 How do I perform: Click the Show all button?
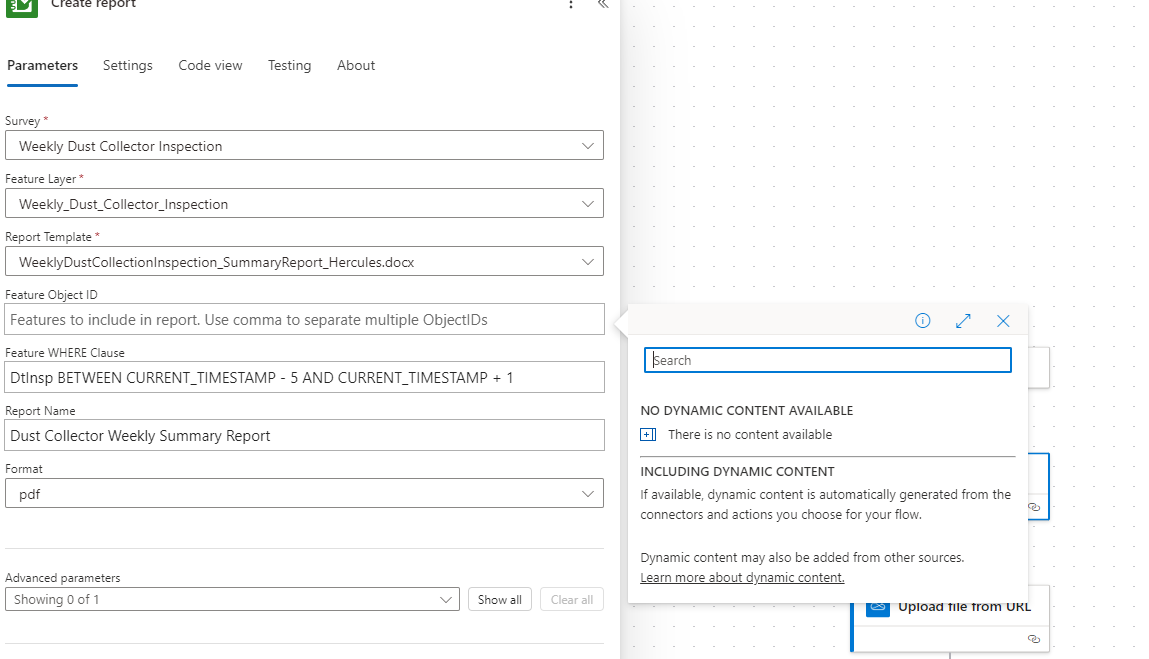pos(499,599)
